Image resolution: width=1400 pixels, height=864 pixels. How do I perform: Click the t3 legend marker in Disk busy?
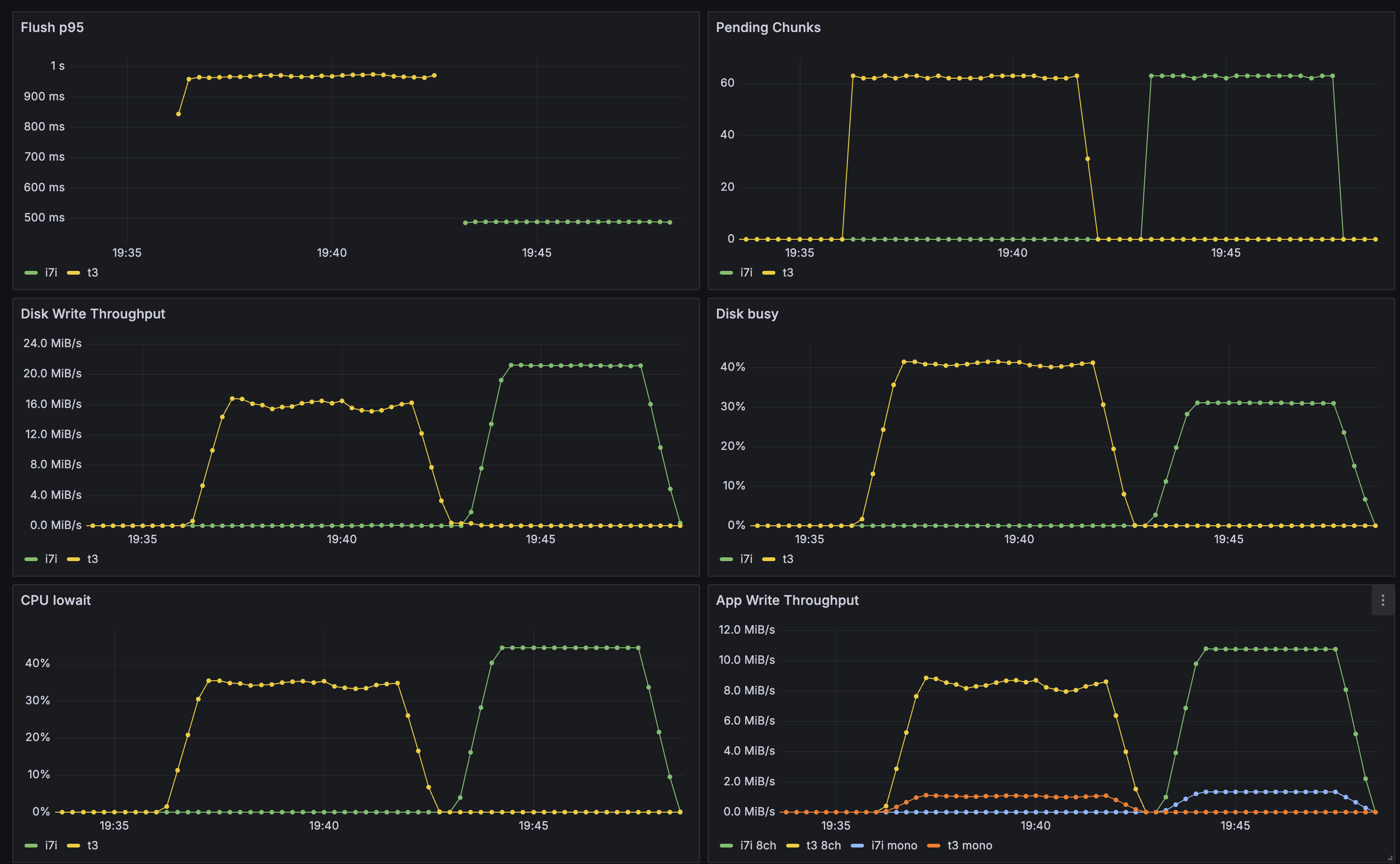770,559
